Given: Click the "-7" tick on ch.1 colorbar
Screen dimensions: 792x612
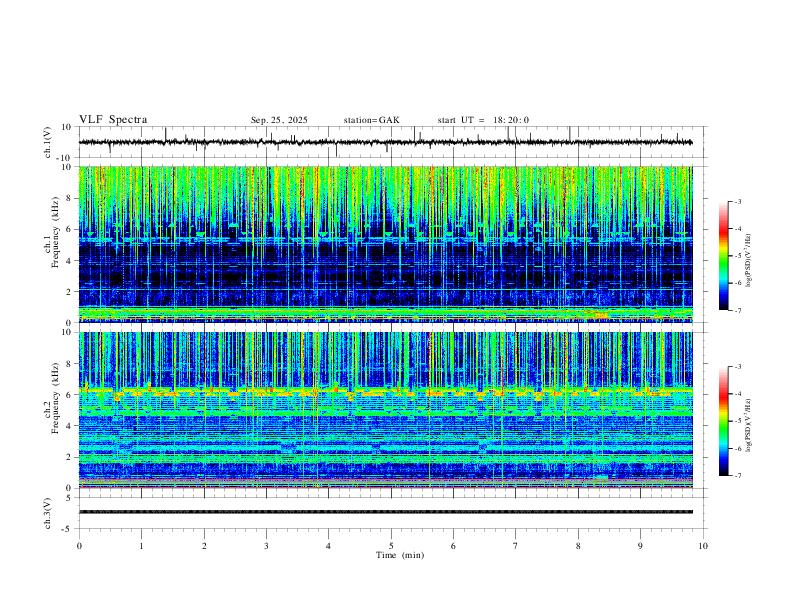Looking at the screenshot, I should click(737, 311).
